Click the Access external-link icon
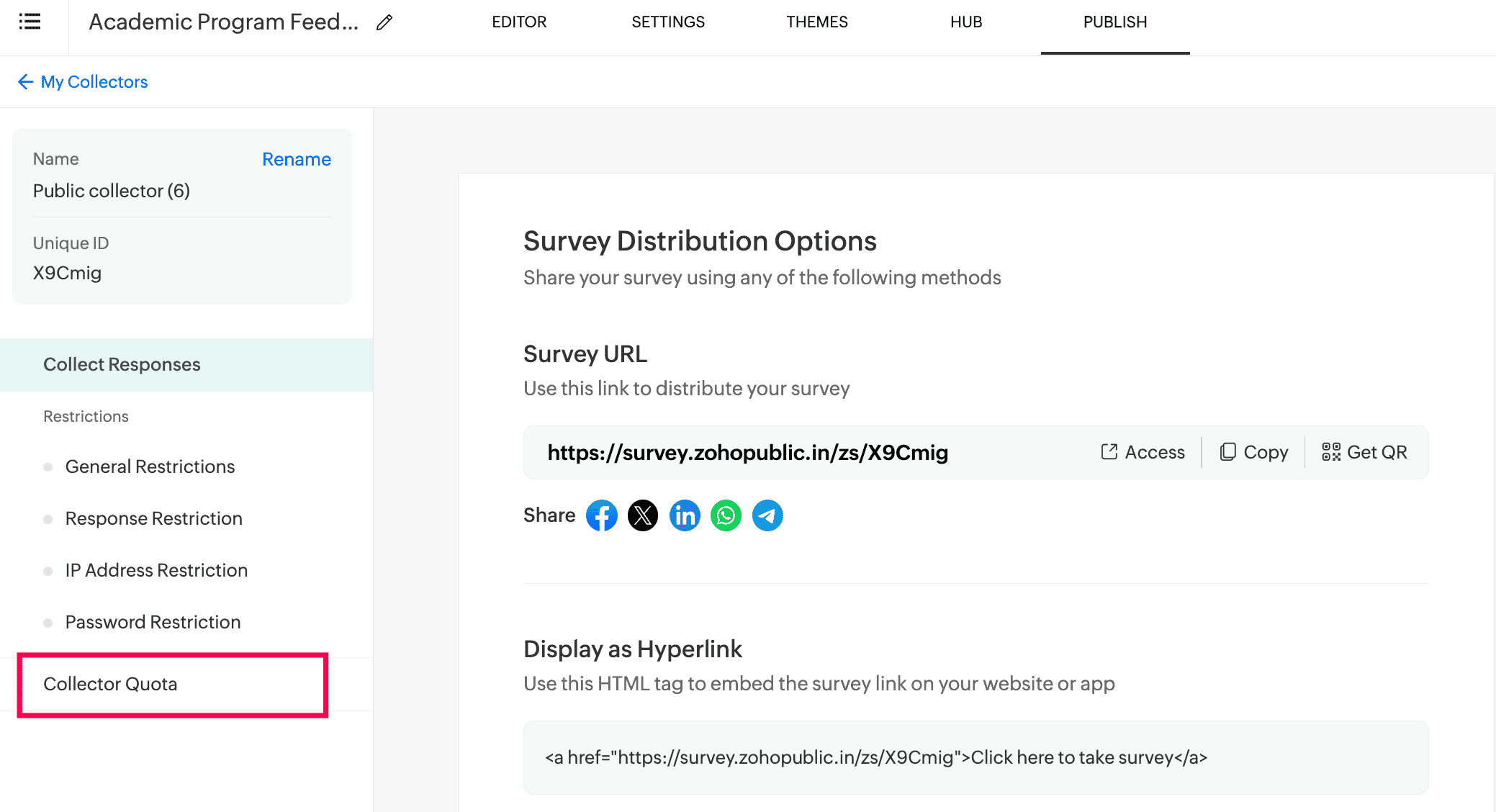Viewport: 1496px width, 812px height. [x=1109, y=451]
